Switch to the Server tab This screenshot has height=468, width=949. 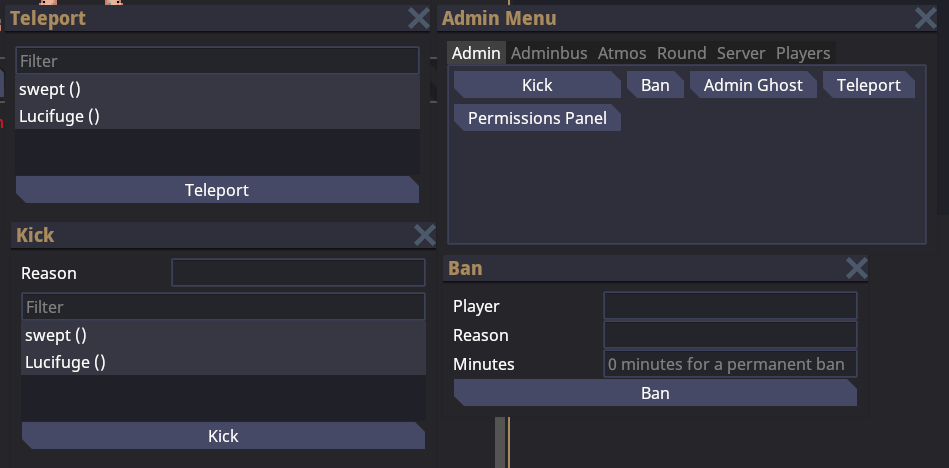[x=741, y=53]
